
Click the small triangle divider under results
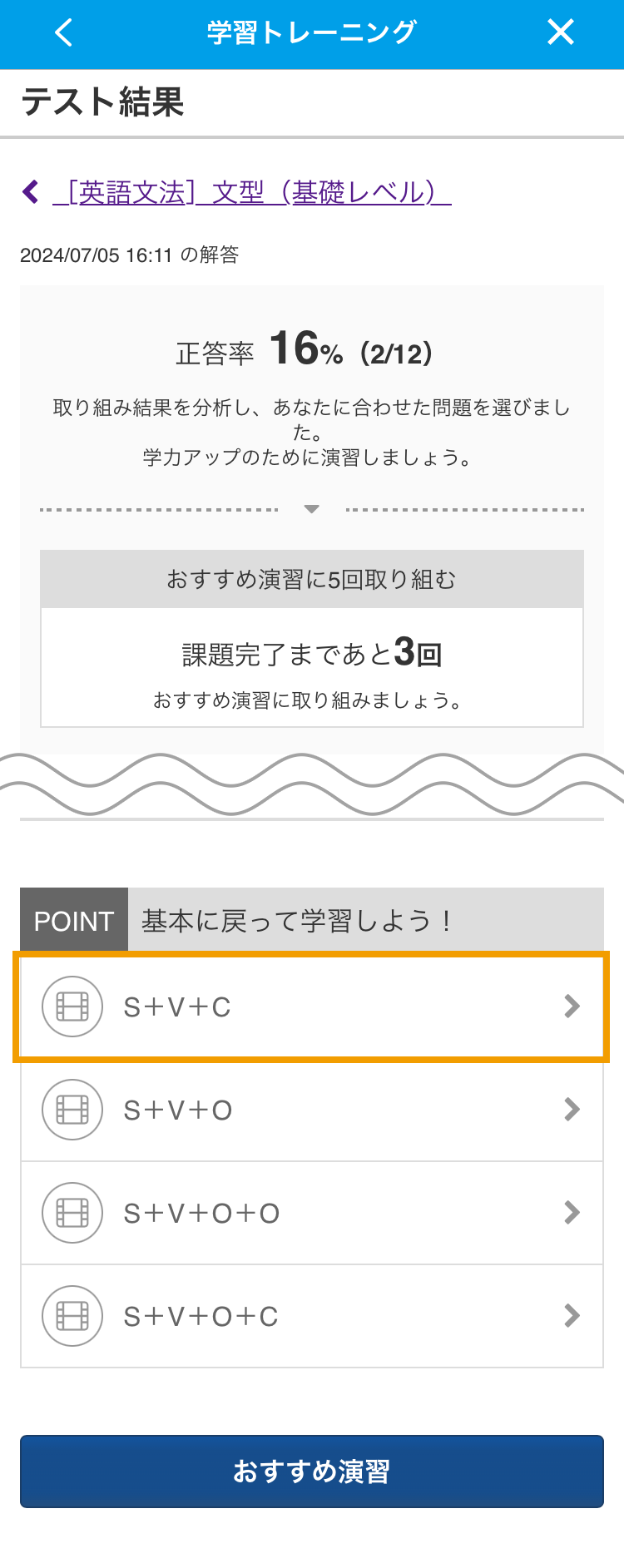312,509
